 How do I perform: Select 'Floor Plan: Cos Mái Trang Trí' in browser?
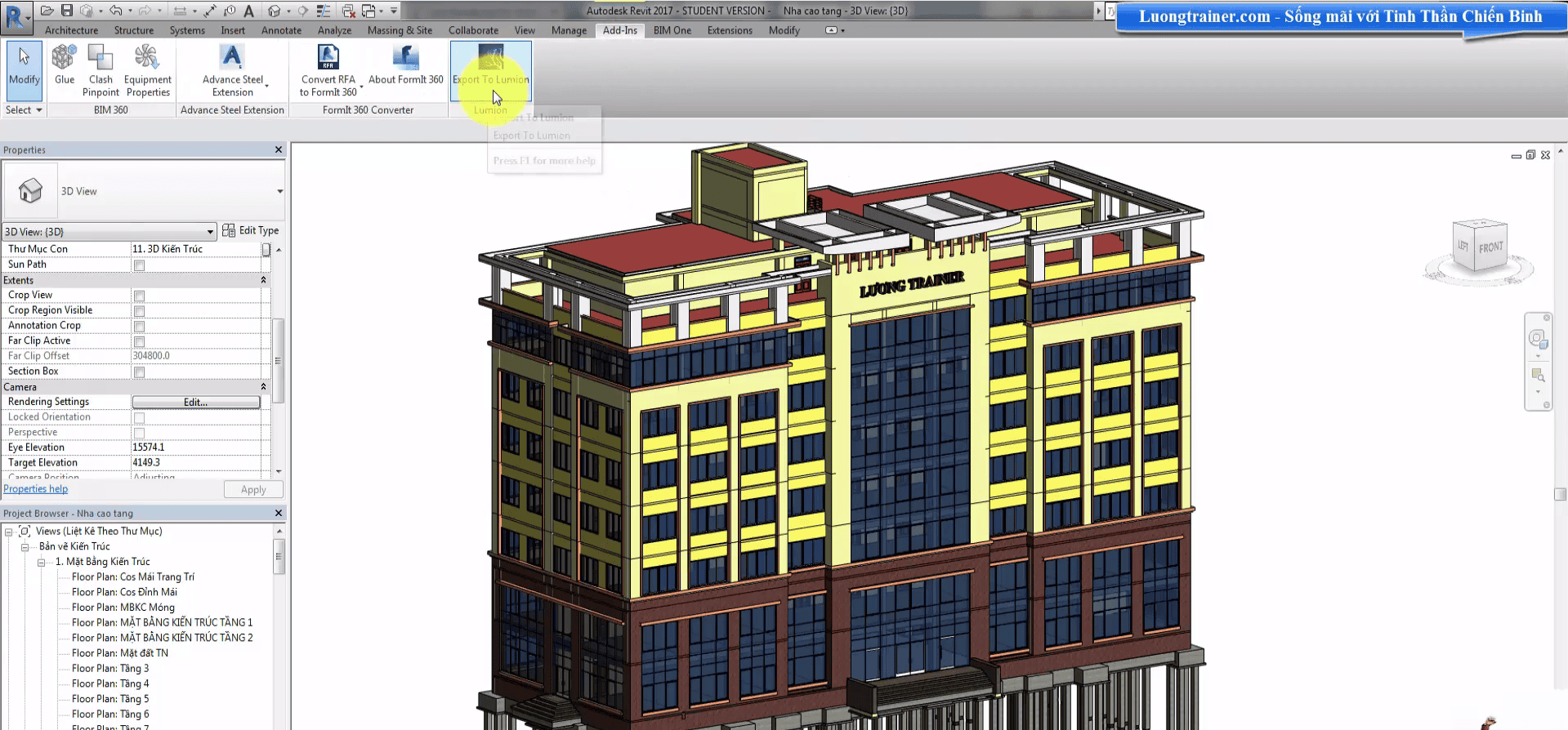click(133, 577)
